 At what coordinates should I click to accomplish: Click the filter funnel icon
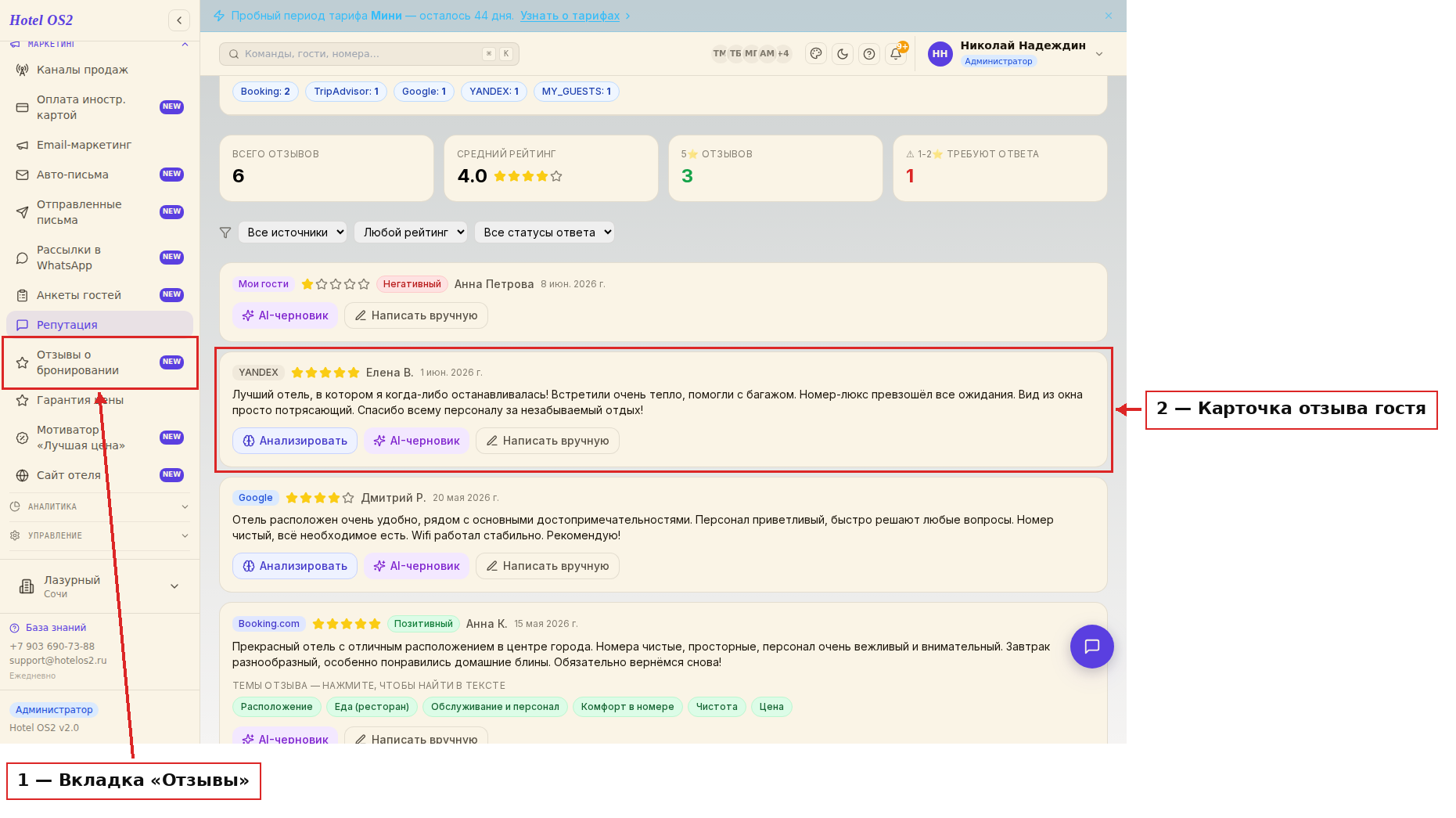coord(225,232)
